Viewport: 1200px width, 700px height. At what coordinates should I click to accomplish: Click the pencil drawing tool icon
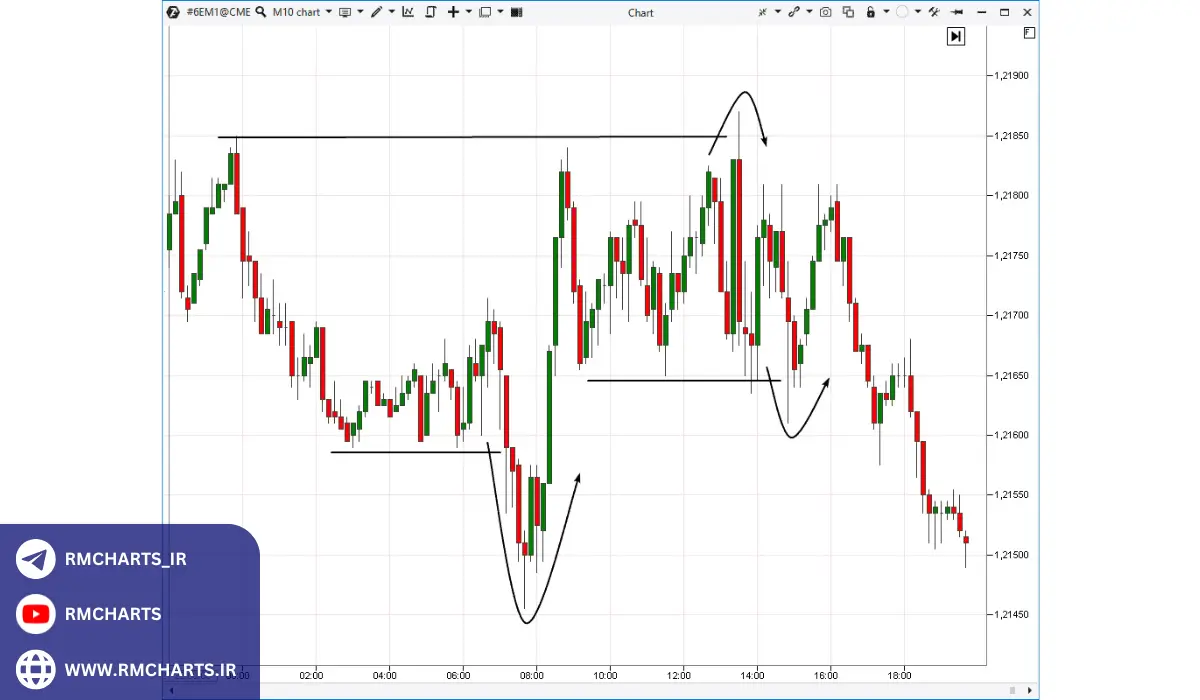pyautogui.click(x=376, y=12)
